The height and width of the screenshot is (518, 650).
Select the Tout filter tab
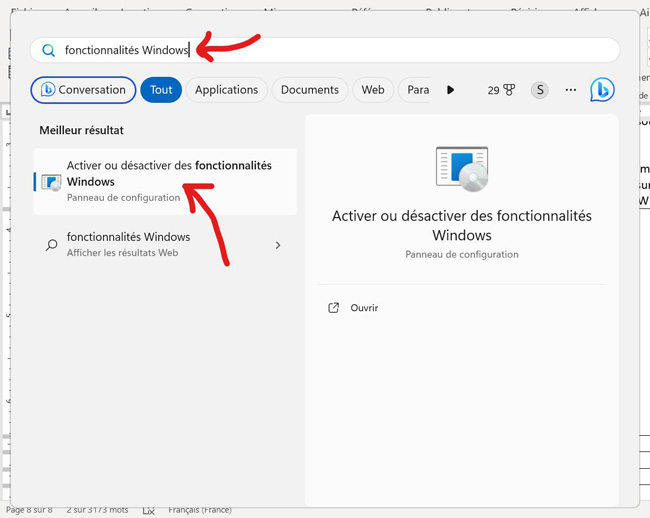click(161, 90)
